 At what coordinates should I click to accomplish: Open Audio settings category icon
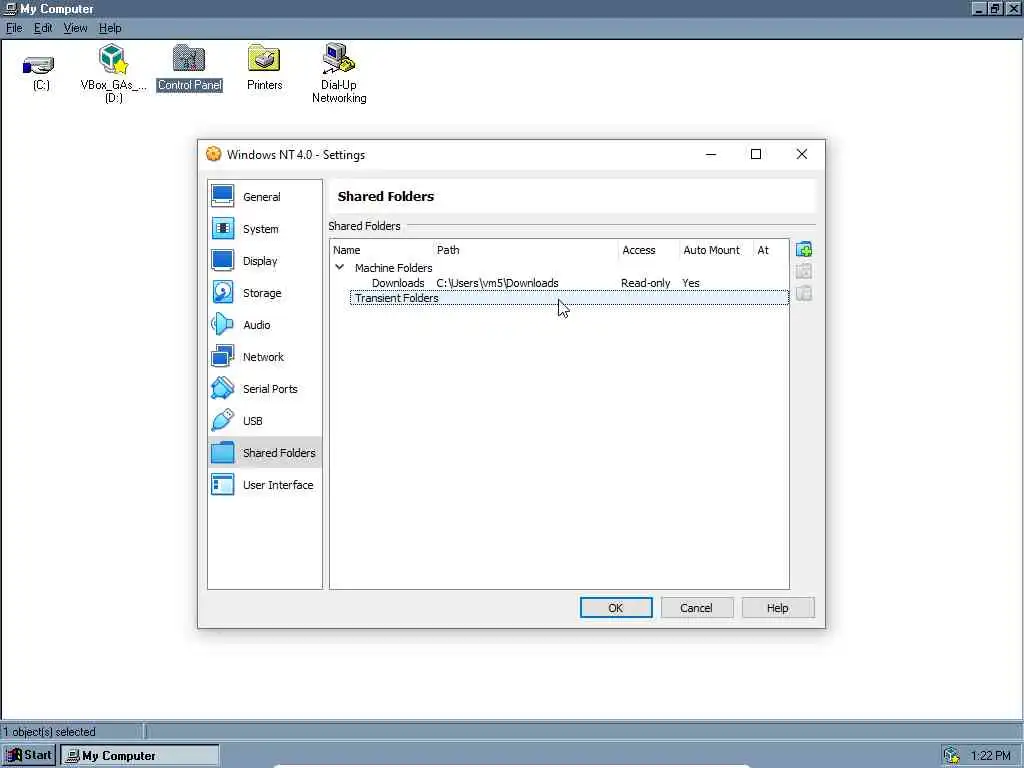point(223,325)
